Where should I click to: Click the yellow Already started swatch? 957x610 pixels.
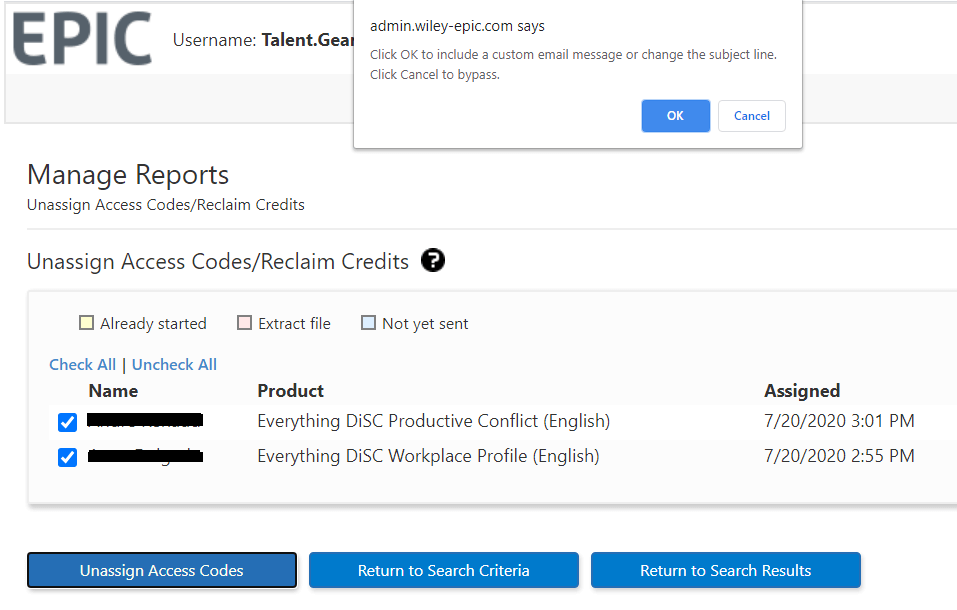tap(87, 322)
